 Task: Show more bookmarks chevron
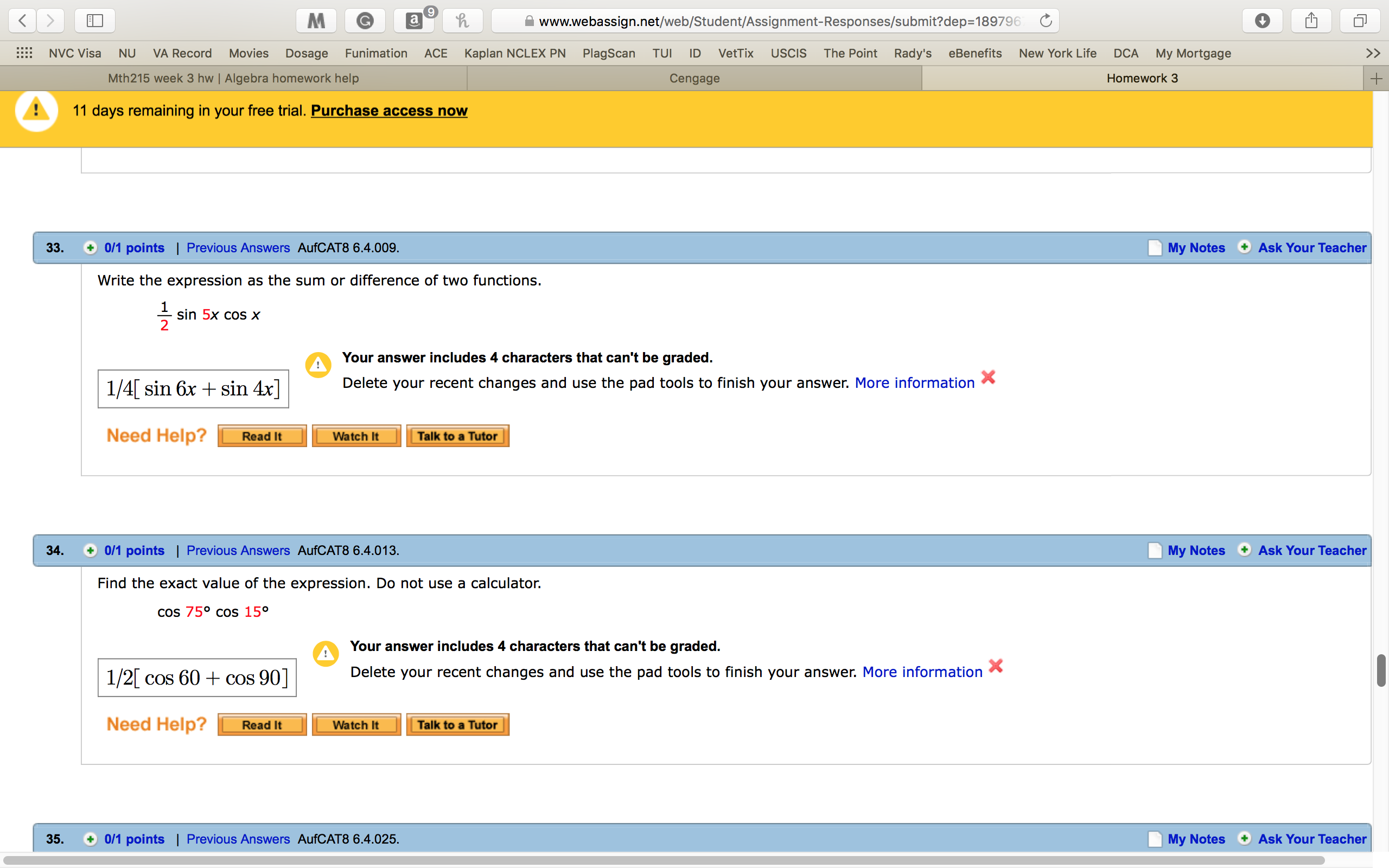point(1373,53)
